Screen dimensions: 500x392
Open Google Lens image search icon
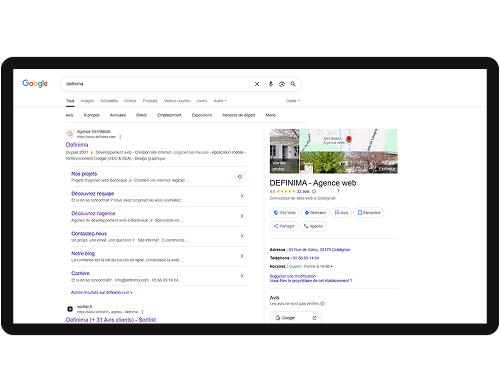(x=282, y=84)
